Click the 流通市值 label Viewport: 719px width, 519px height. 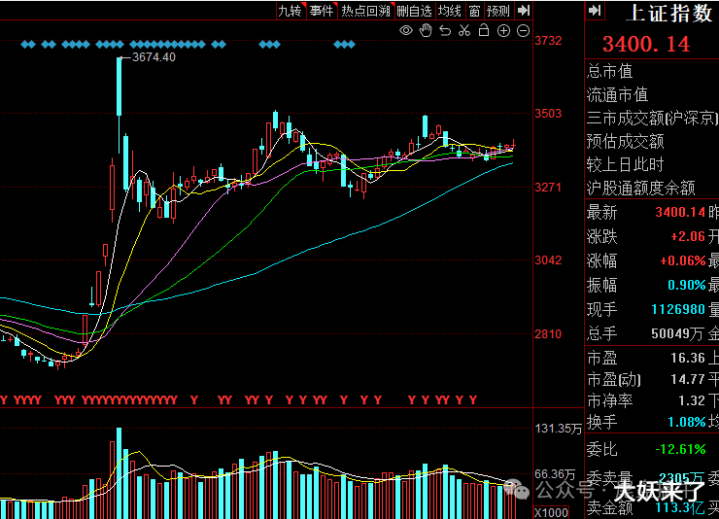pyautogui.click(x=617, y=95)
